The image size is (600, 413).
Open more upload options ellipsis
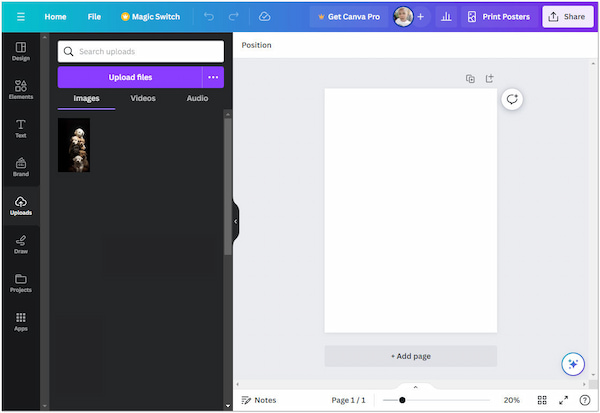[x=213, y=77]
